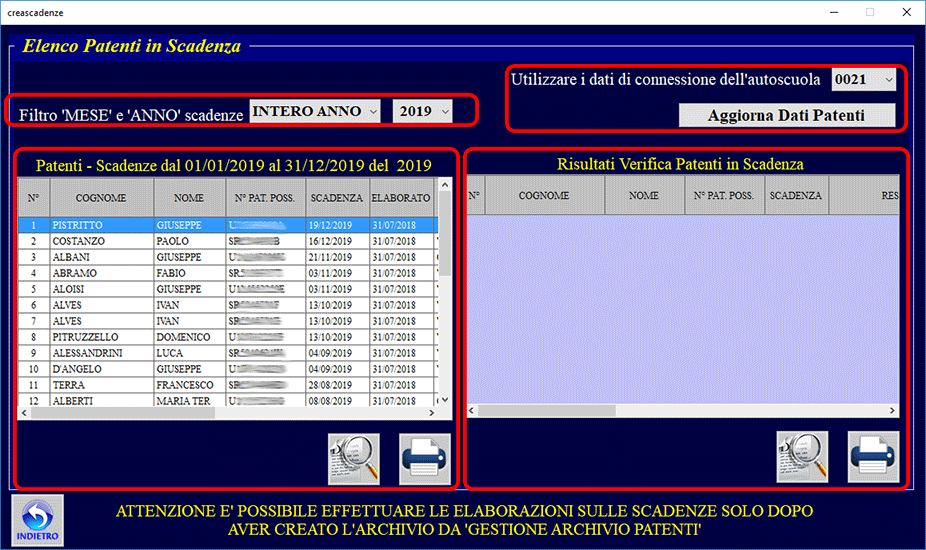
Task: Click SCADENZA header in Risultati table
Action: point(796,195)
